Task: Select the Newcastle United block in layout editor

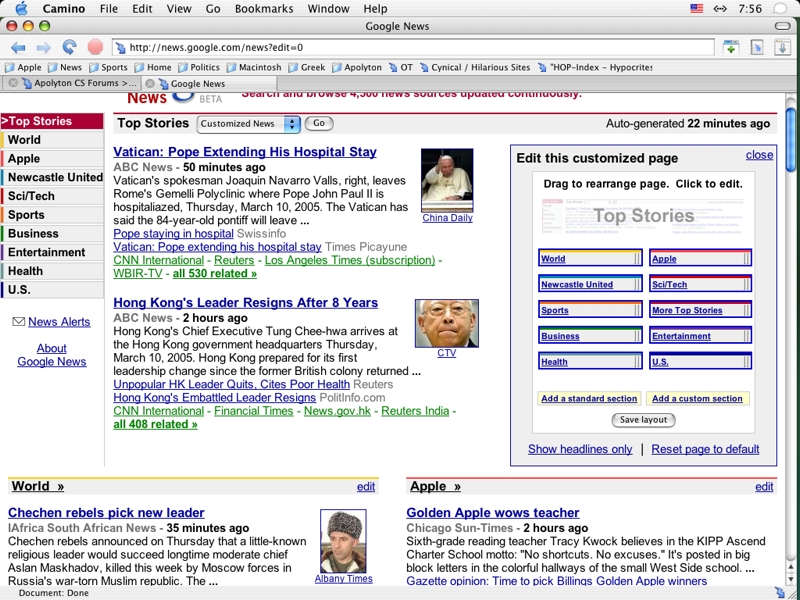Action: click(x=590, y=284)
